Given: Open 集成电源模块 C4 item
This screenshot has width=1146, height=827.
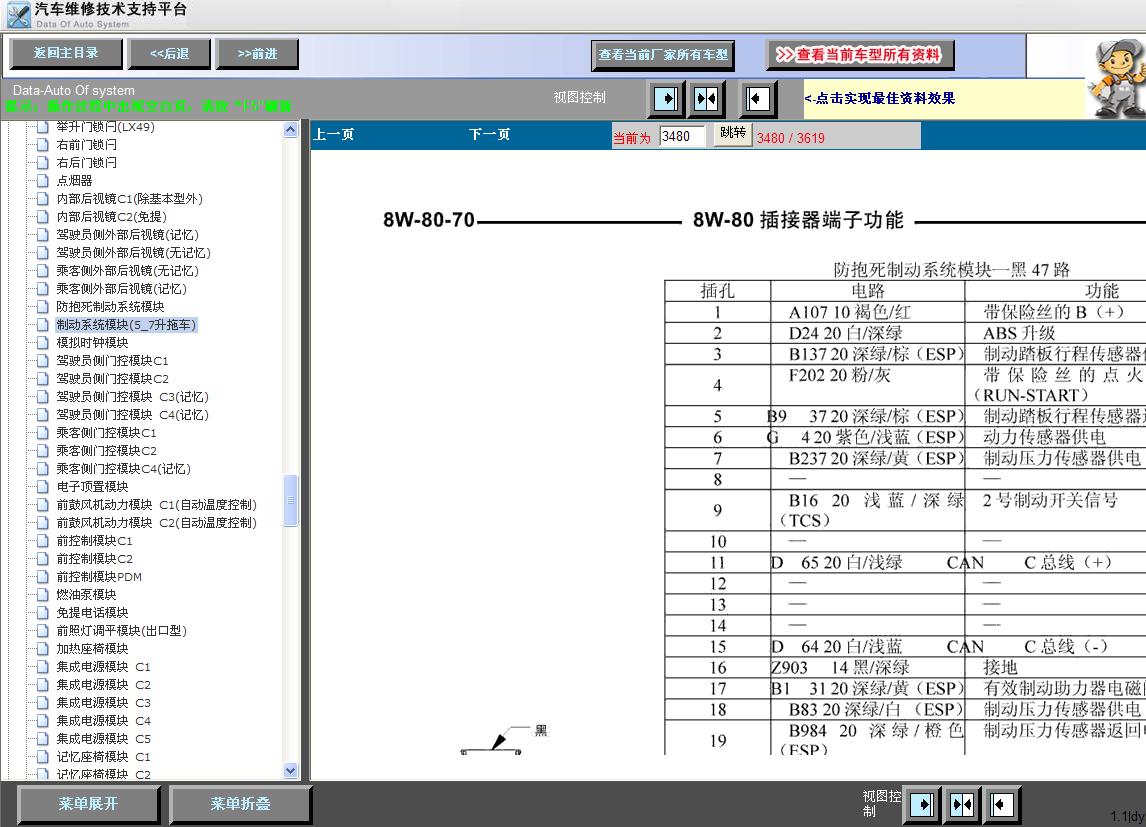Looking at the screenshot, I should tap(103, 721).
